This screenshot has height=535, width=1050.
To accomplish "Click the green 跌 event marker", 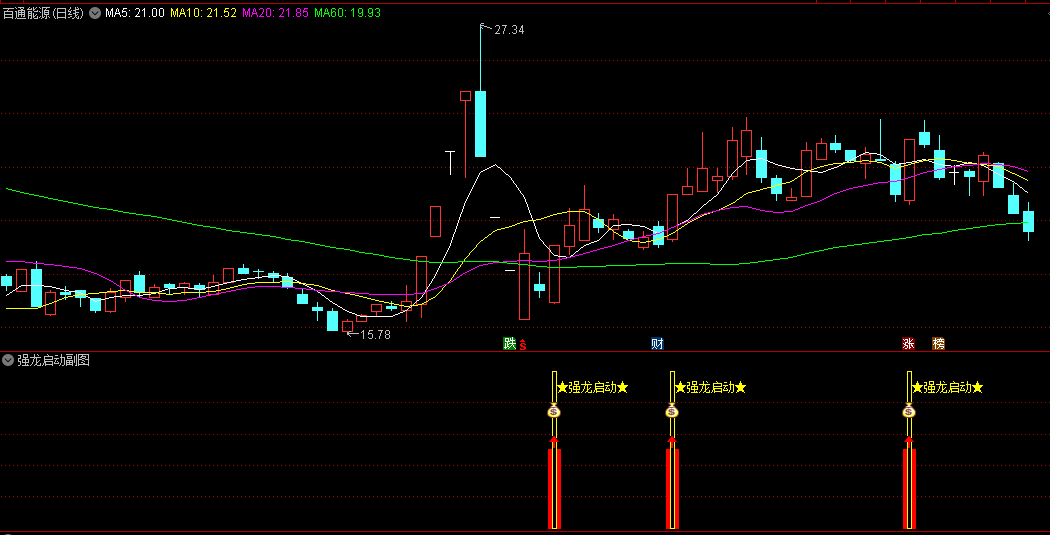I will [x=510, y=343].
